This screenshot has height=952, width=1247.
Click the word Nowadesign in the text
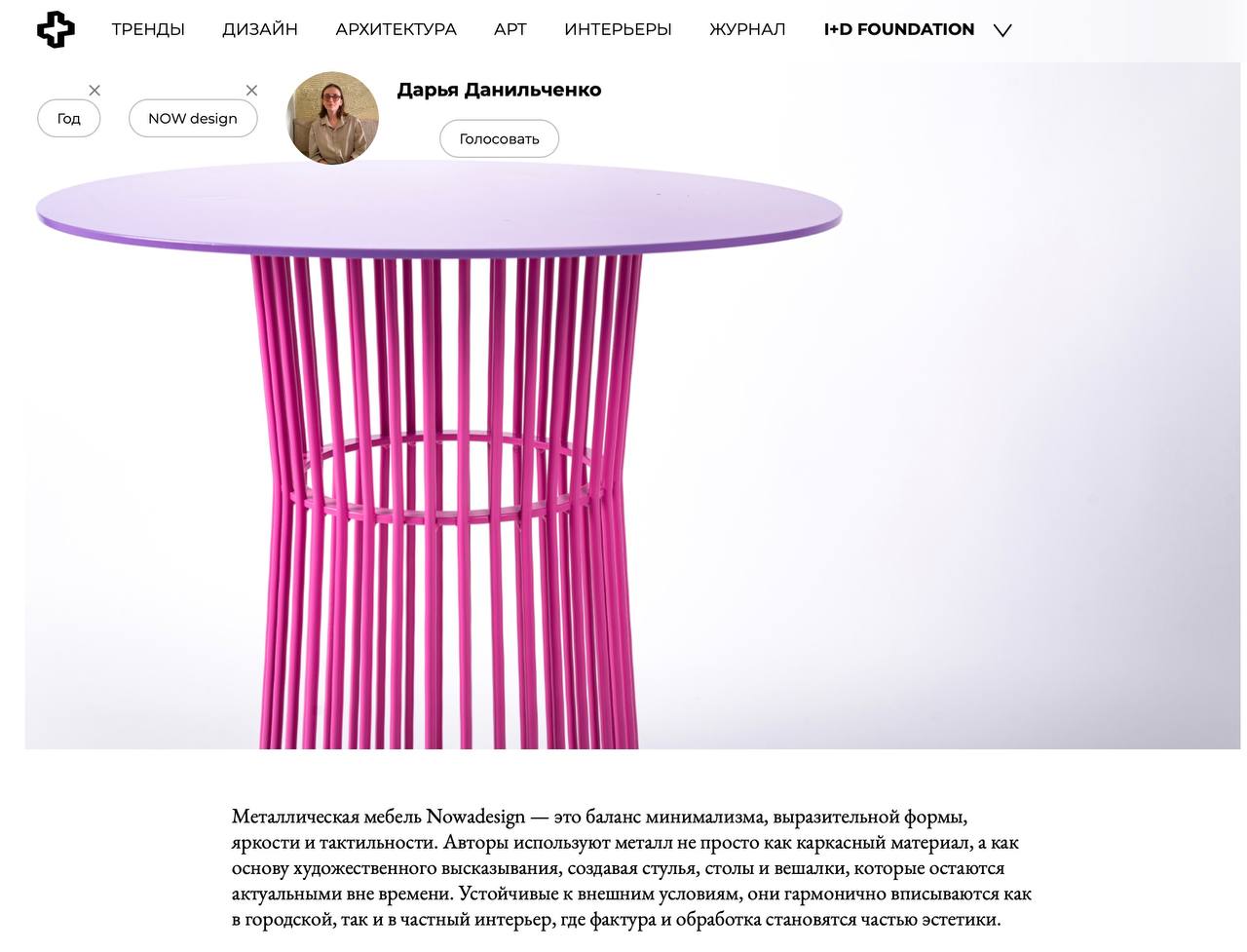(x=475, y=817)
